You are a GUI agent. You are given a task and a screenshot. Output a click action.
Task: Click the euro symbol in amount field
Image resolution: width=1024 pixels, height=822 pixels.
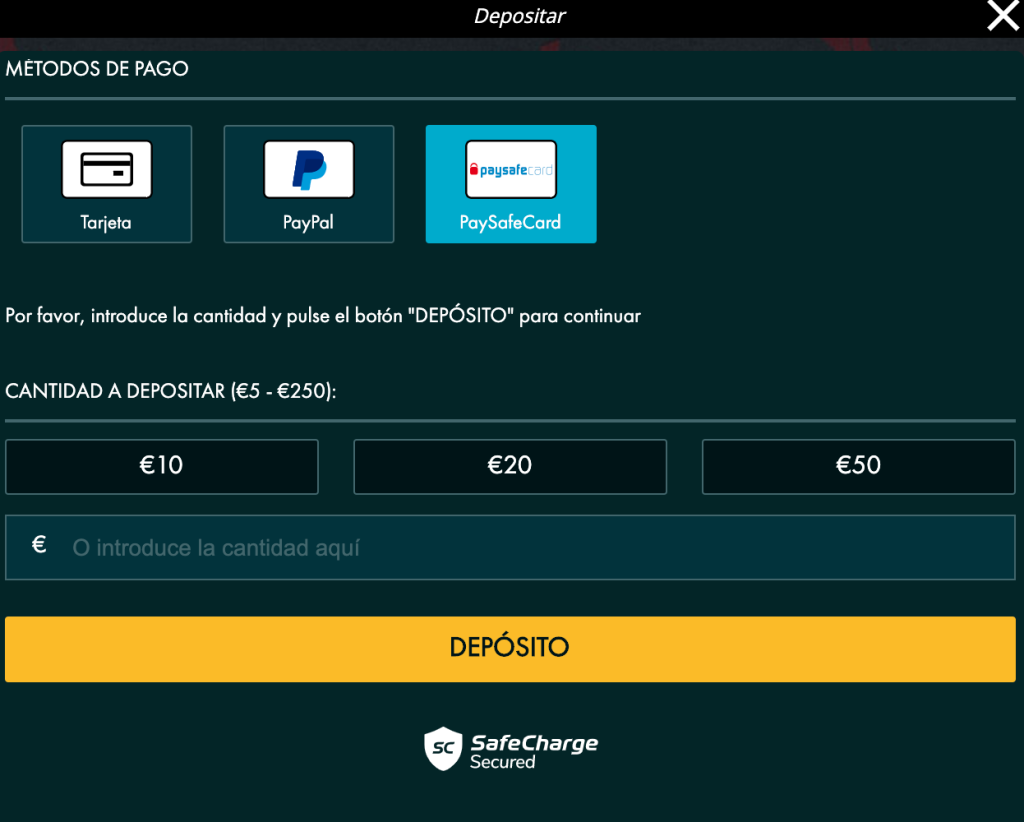[x=39, y=545]
